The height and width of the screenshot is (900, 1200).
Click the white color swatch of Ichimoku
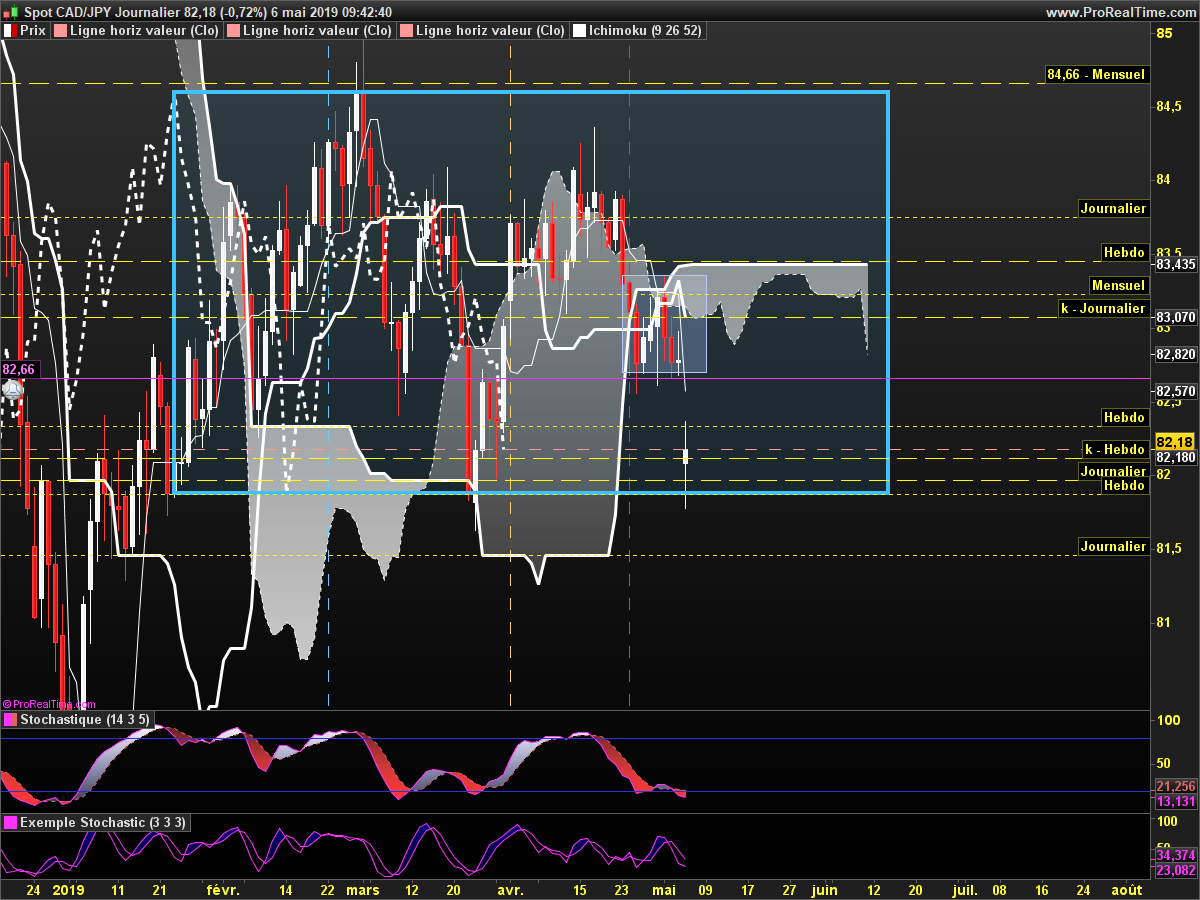coord(579,31)
